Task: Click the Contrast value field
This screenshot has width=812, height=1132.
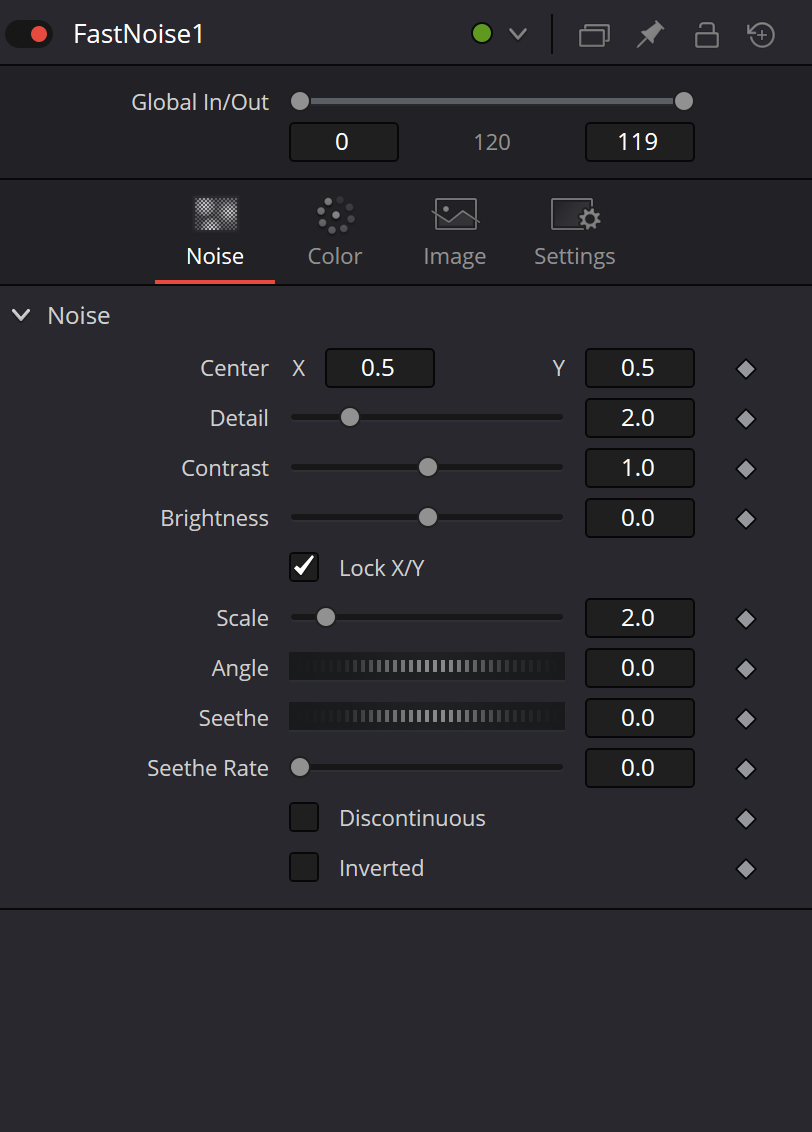Action: (x=639, y=468)
